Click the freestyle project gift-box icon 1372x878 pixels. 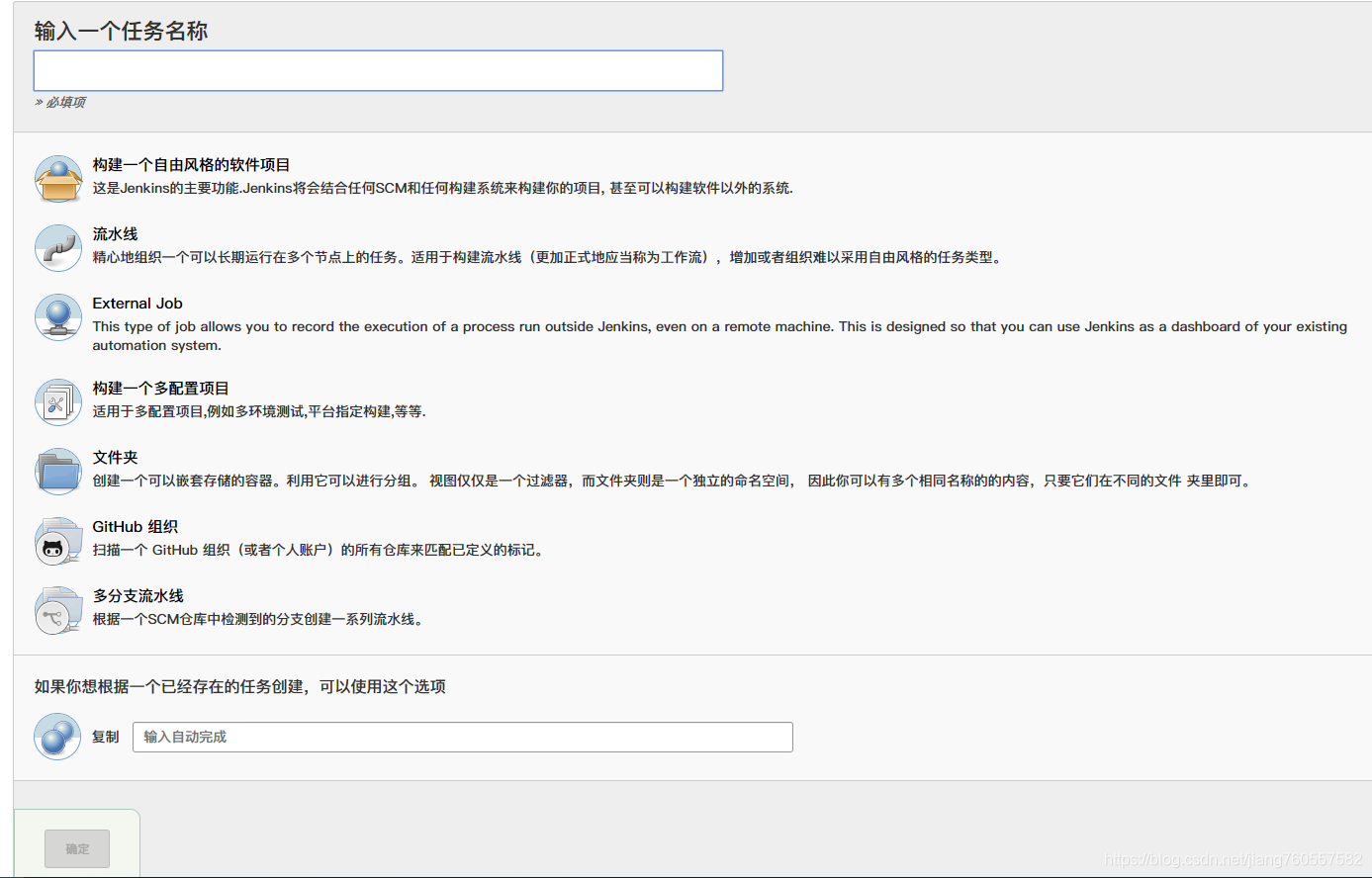pos(57,178)
